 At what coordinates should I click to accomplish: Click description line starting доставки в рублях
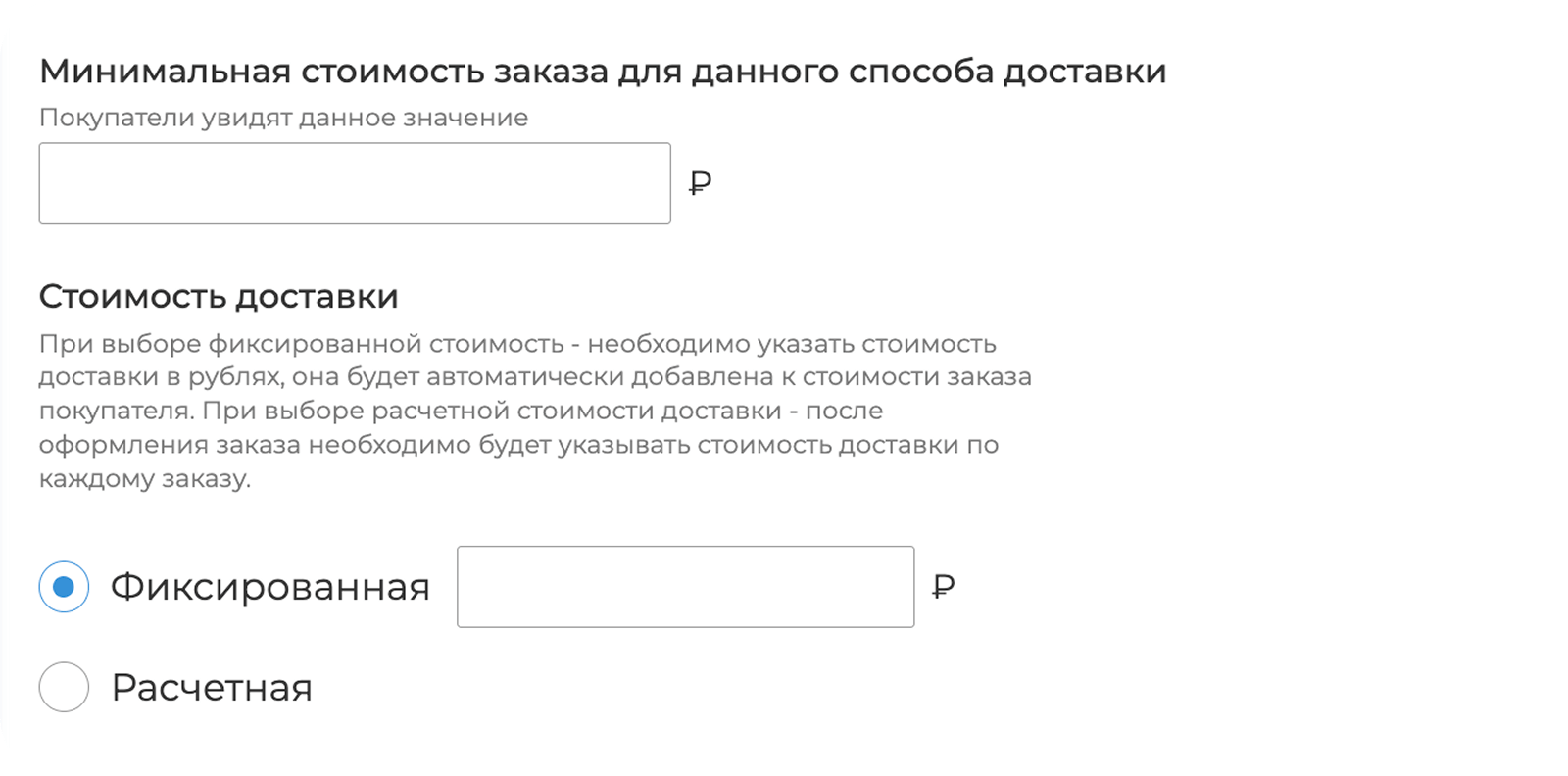tap(535, 377)
